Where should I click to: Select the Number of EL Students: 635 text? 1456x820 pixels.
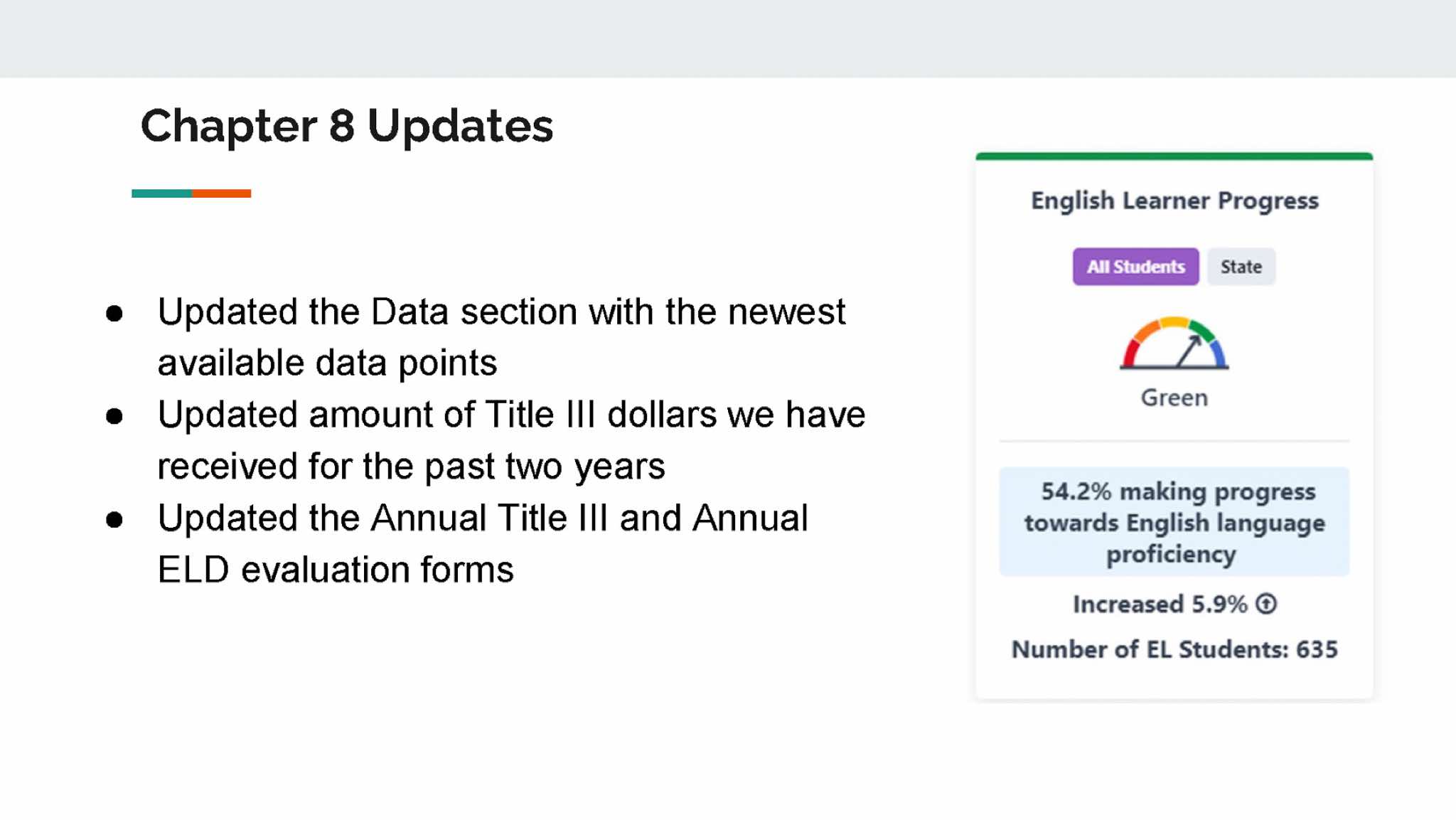click(1174, 649)
